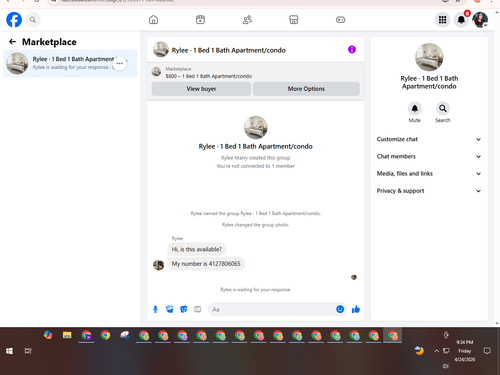Open File Explorer from the taskbar
Image resolution: width=500 pixels, height=375 pixels.
[x=67, y=335]
